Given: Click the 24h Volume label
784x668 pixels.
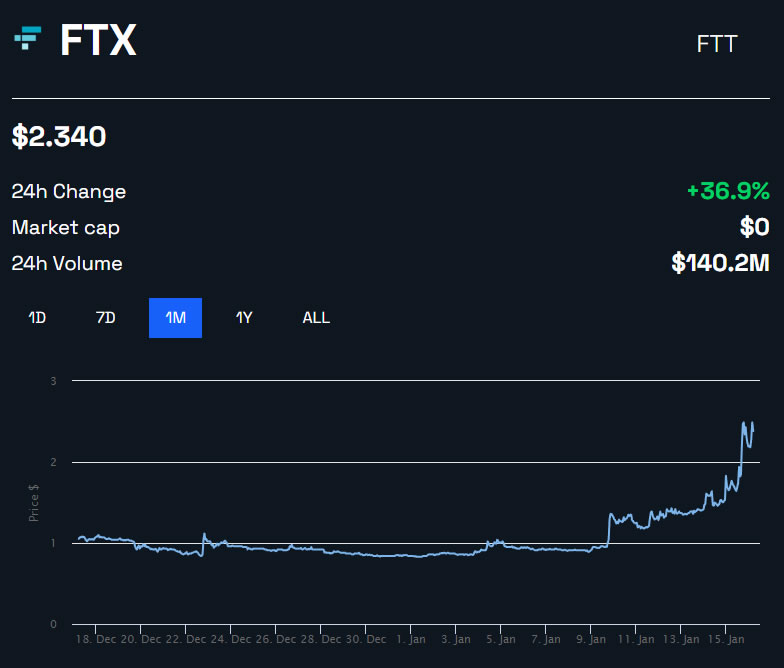Looking at the screenshot, I should click(x=67, y=263).
